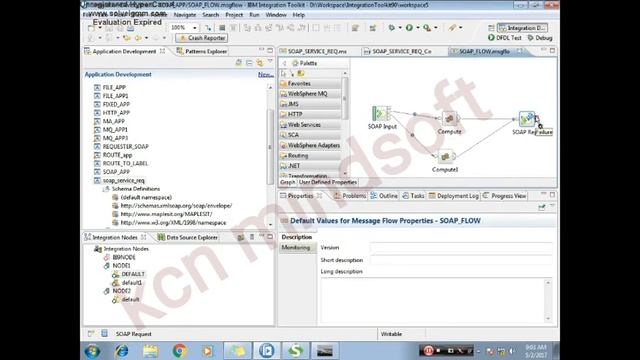Screen dimensions: 640x360
Task: Open the Run menu
Action: pyautogui.click(x=254, y=15)
